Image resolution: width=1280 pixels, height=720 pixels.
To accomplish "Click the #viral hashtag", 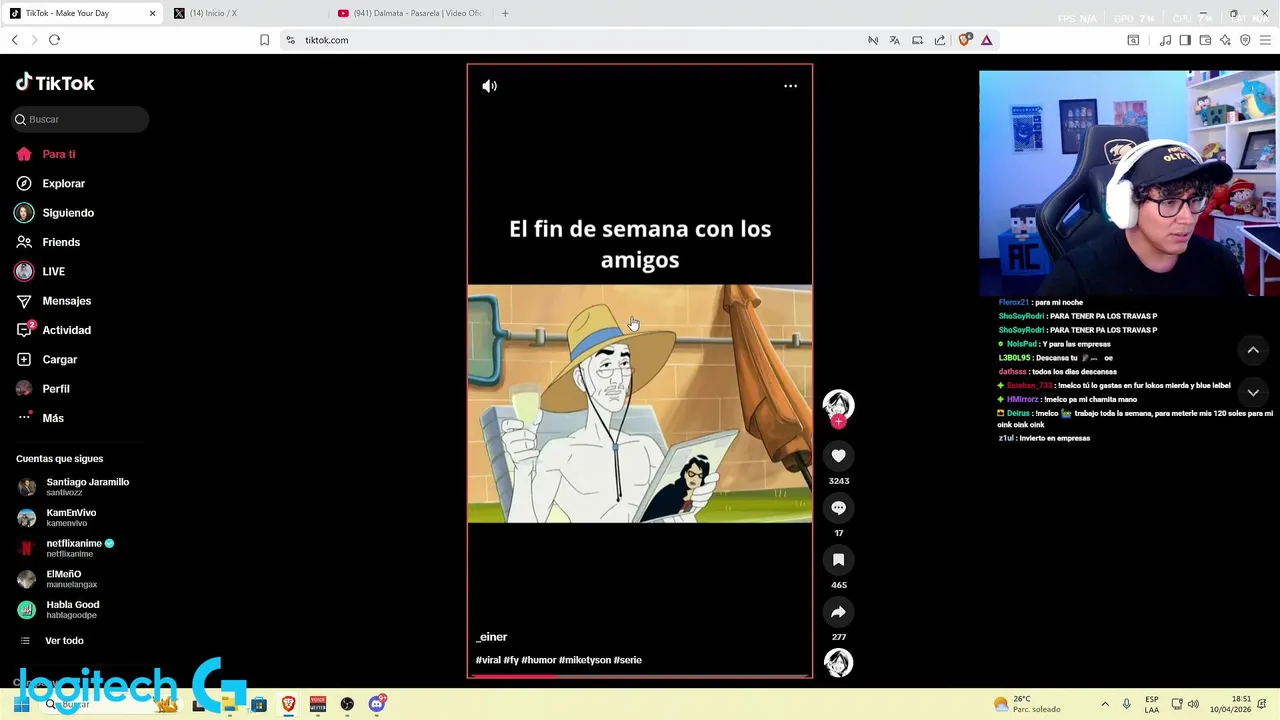I will click(488, 660).
